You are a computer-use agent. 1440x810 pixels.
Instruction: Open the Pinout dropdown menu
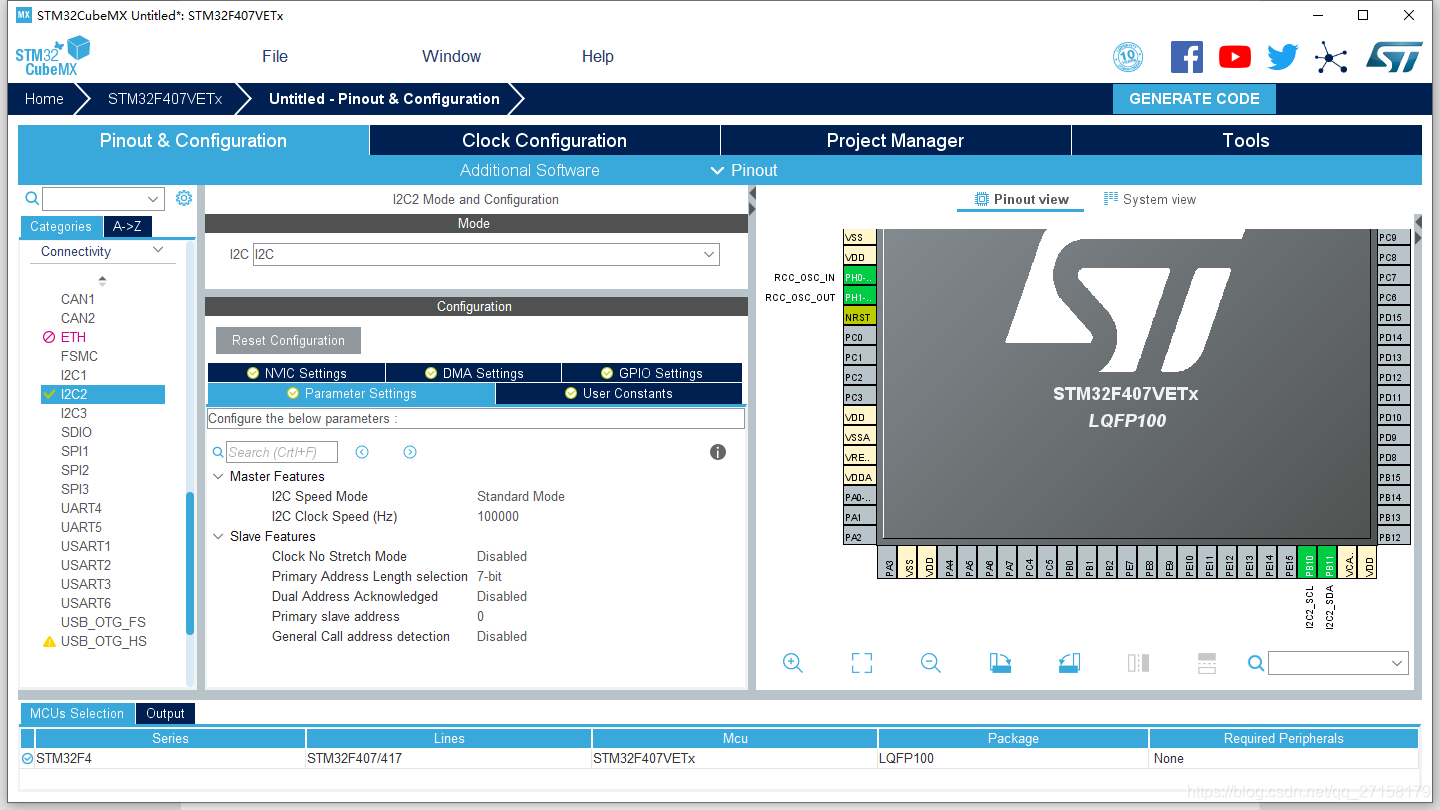[744, 170]
